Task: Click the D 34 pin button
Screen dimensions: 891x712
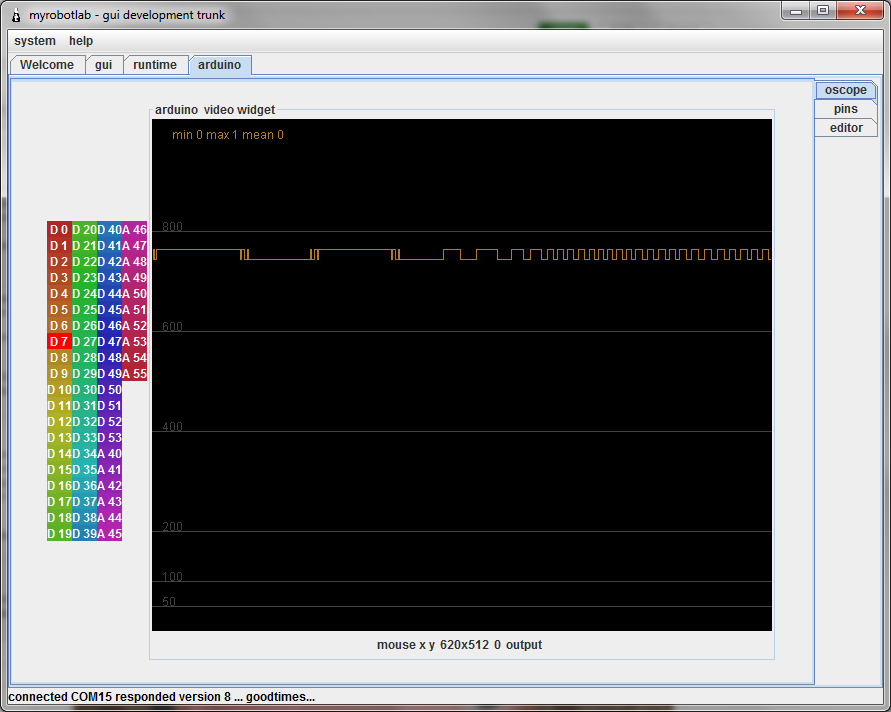Action: pyautogui.click(x=84, y=453)
